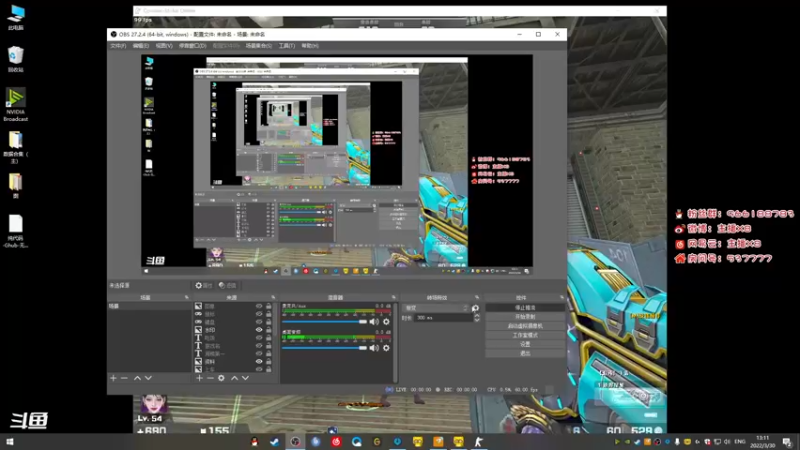Open the 桌面音频 audio settings gear

[x=386, y=348]
